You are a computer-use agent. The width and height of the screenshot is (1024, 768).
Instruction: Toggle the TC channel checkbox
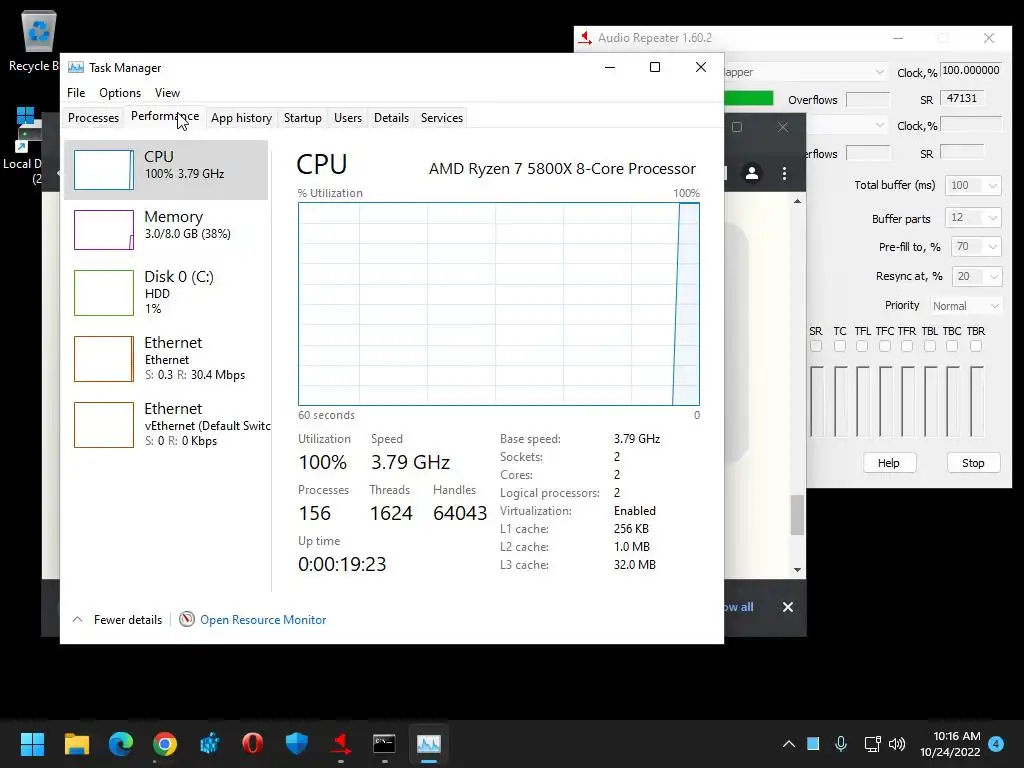tap(840, 346)
